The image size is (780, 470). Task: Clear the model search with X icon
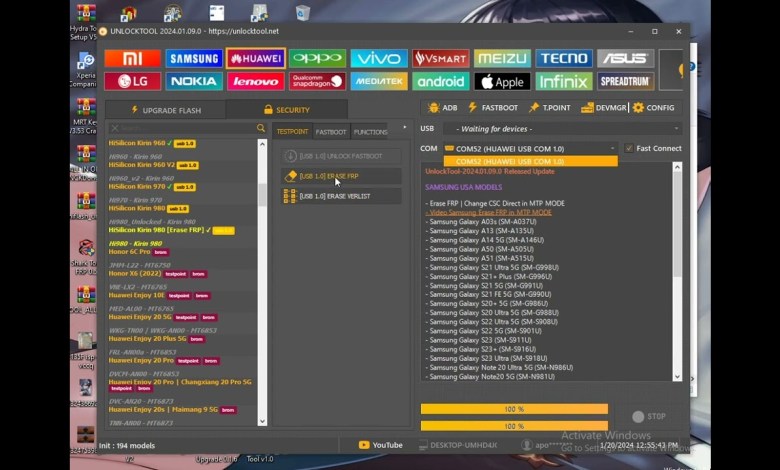[x=114, y=128]
